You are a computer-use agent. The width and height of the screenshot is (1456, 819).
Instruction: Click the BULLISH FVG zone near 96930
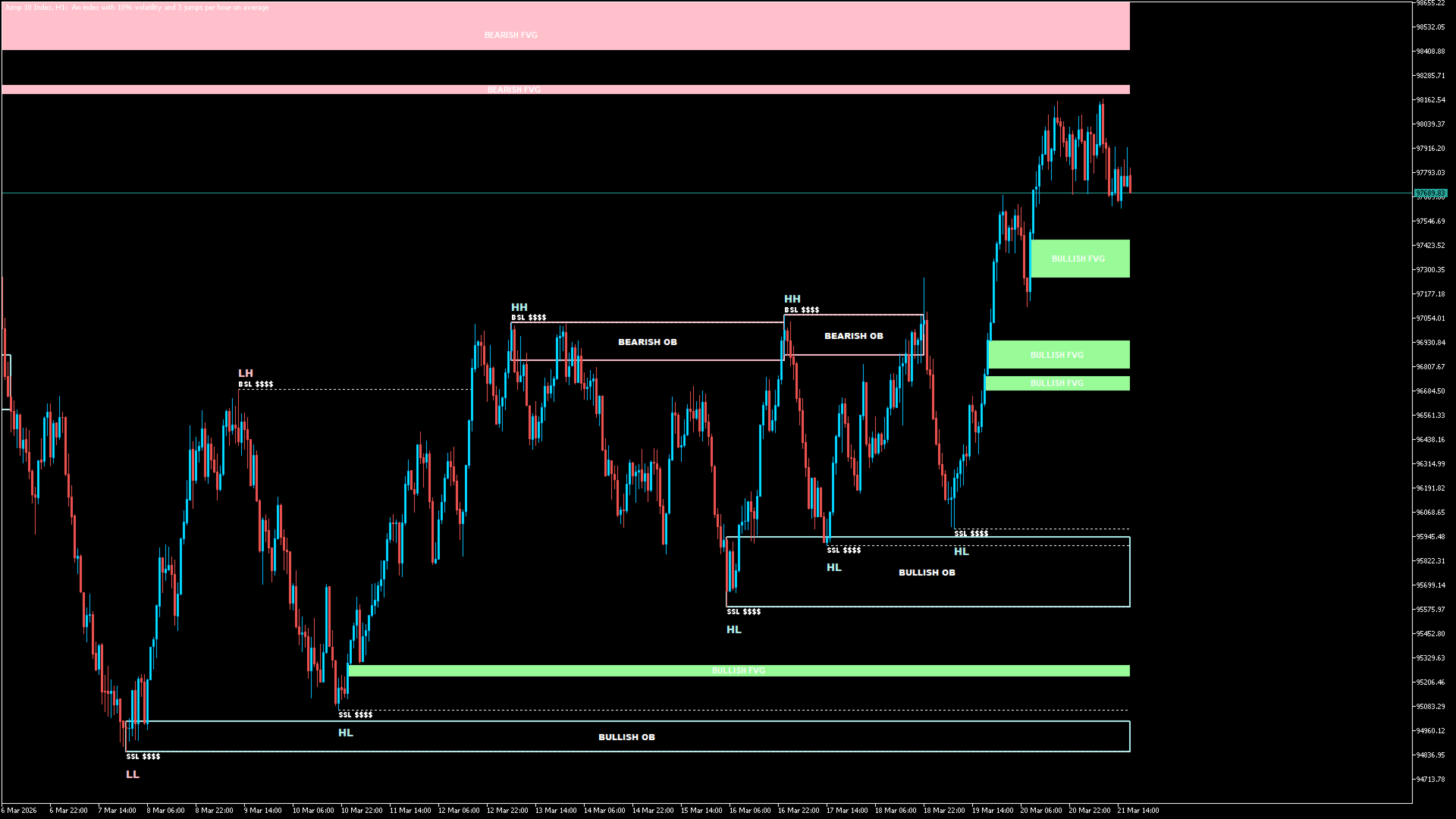tap(1057, 355)
